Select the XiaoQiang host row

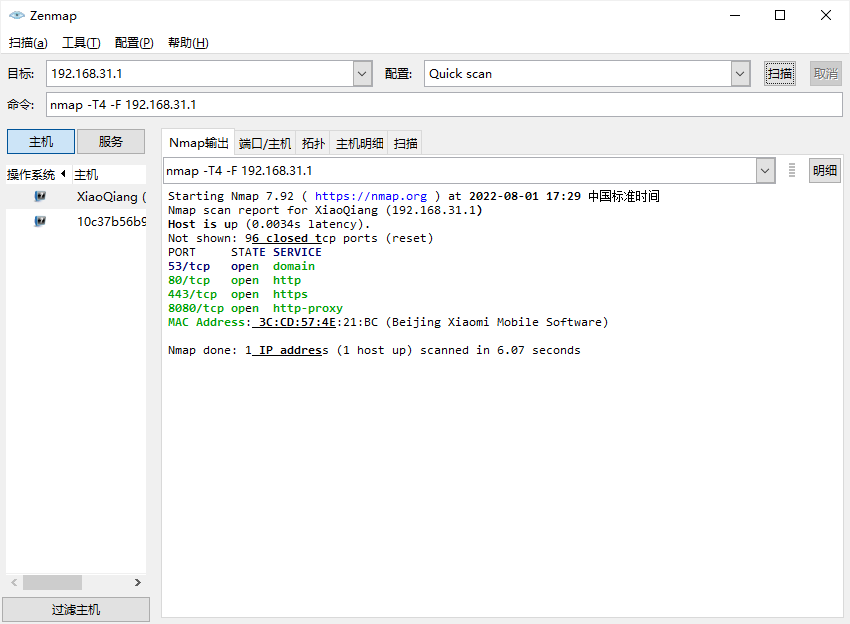pyautogui.click(x=76, y=196)
